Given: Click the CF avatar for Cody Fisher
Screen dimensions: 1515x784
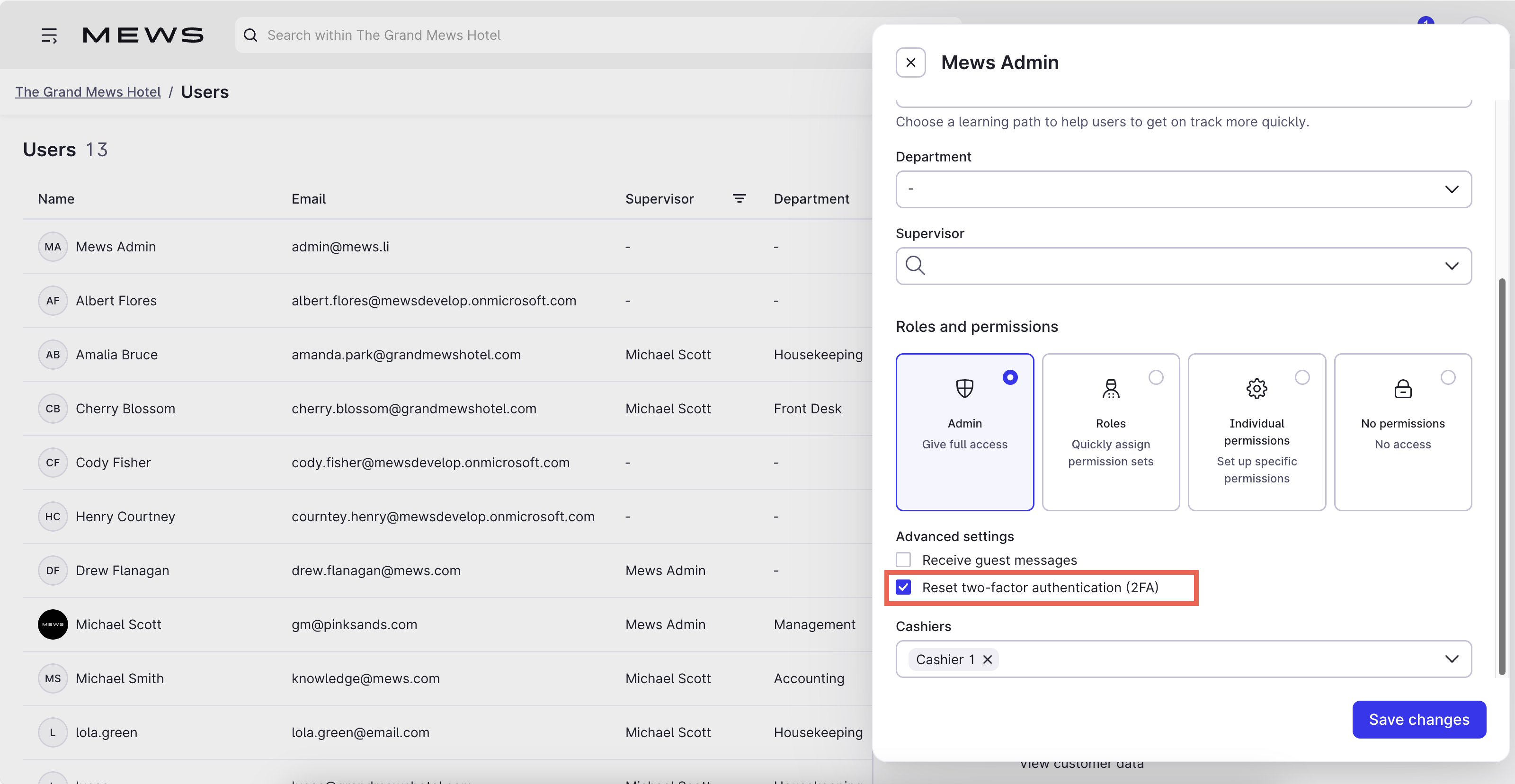Looking at the screenshot, I should pos(53,462).
